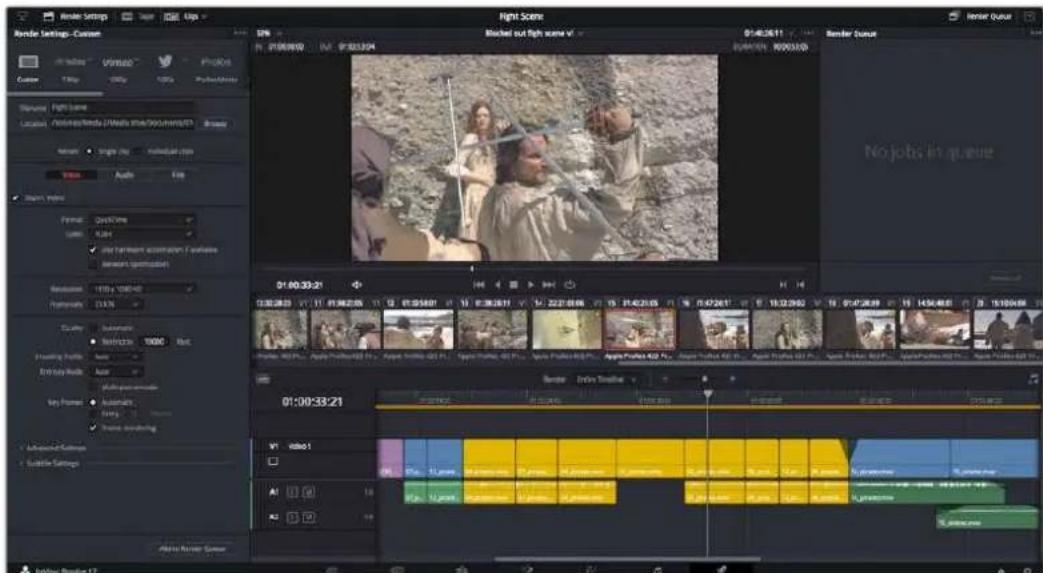Click the Browse location button
1043x573 pixels.
[x=215, y=124]
